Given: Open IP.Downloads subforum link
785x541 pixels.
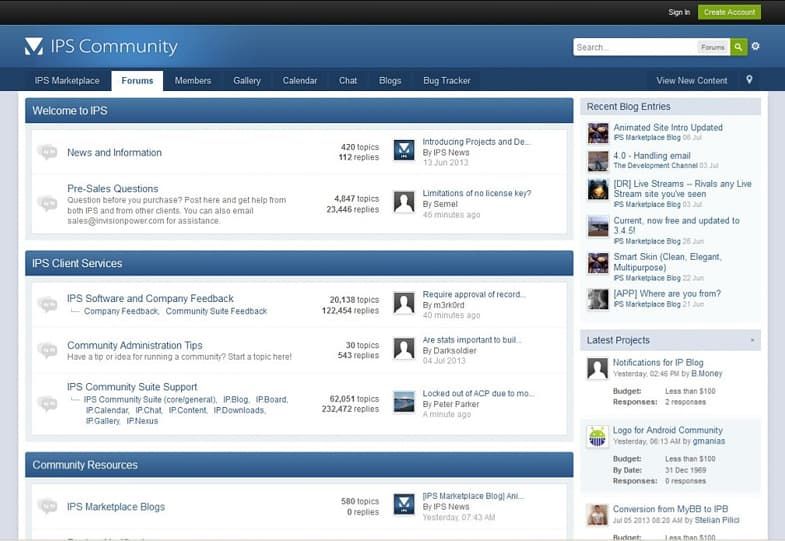Looking at the screenshot, I should [x=239, y=410].
